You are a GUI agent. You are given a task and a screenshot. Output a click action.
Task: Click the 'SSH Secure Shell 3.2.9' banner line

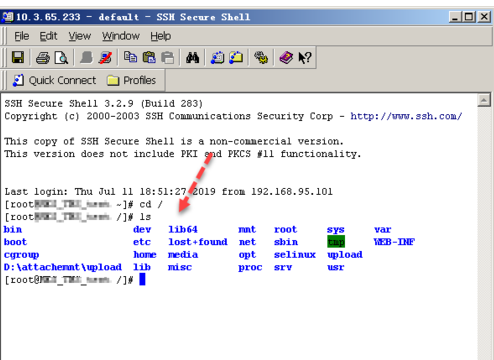104,104
